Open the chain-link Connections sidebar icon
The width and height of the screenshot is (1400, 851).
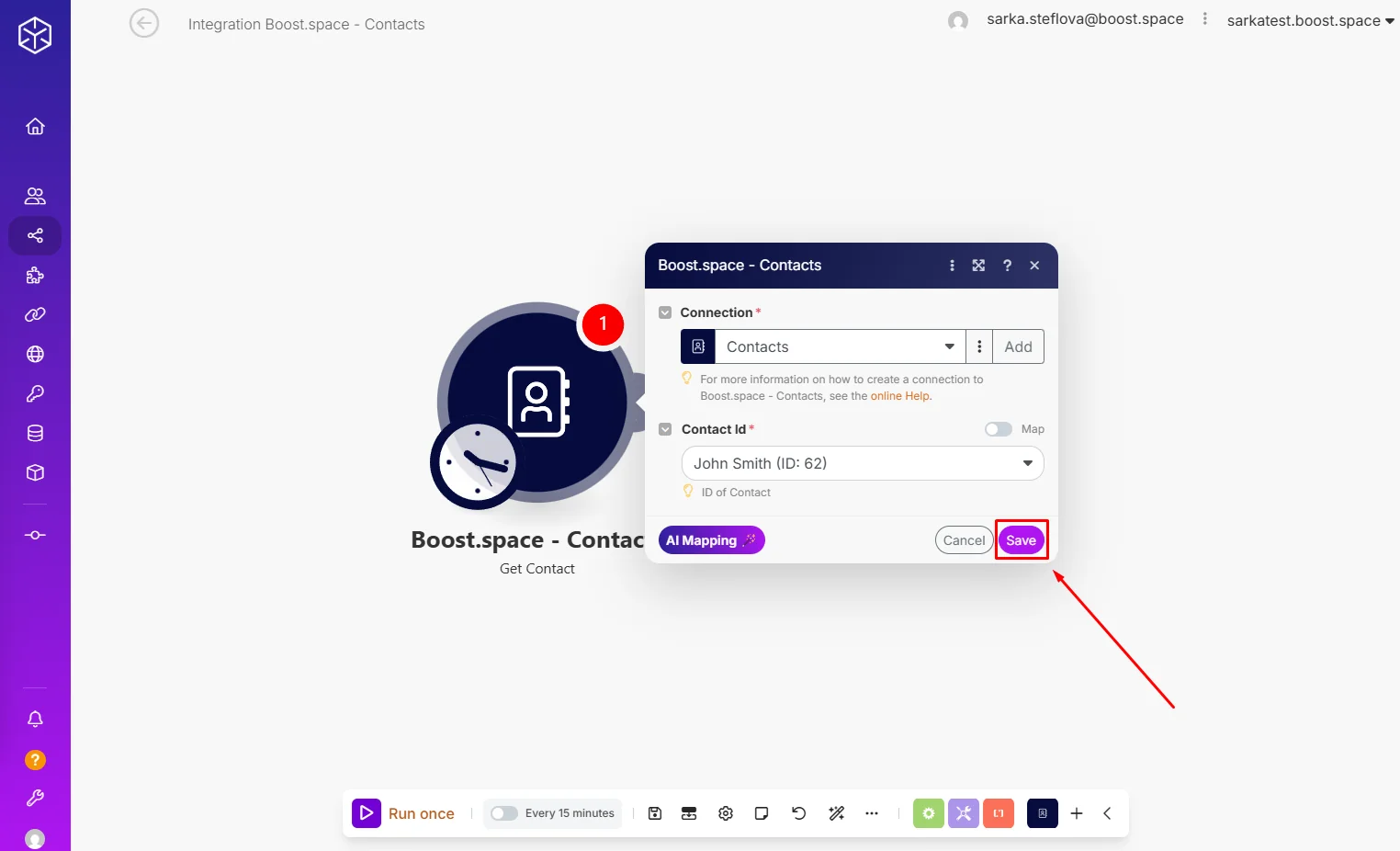point(35,314)
